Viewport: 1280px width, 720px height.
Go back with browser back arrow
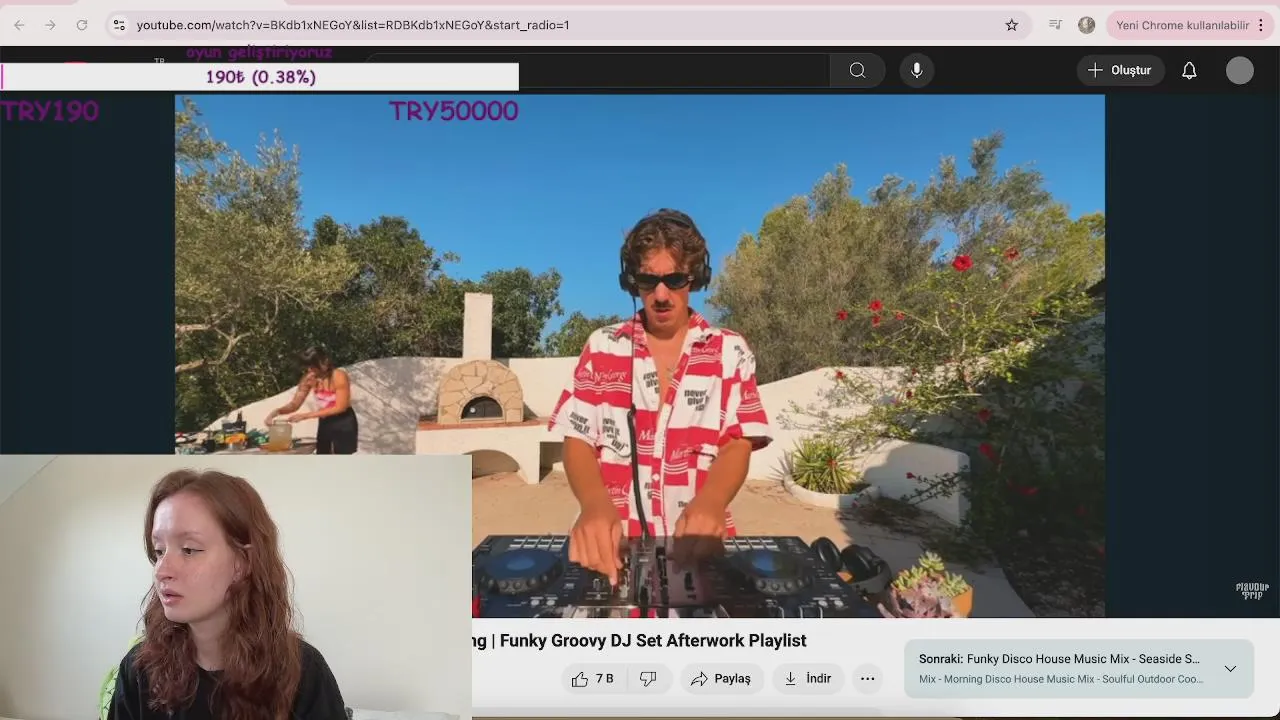point(19,25)
